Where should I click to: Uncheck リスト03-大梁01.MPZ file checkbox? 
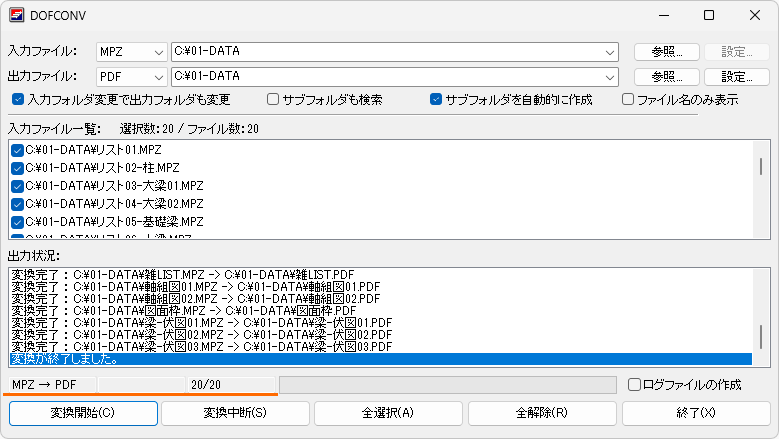point(17,186)
